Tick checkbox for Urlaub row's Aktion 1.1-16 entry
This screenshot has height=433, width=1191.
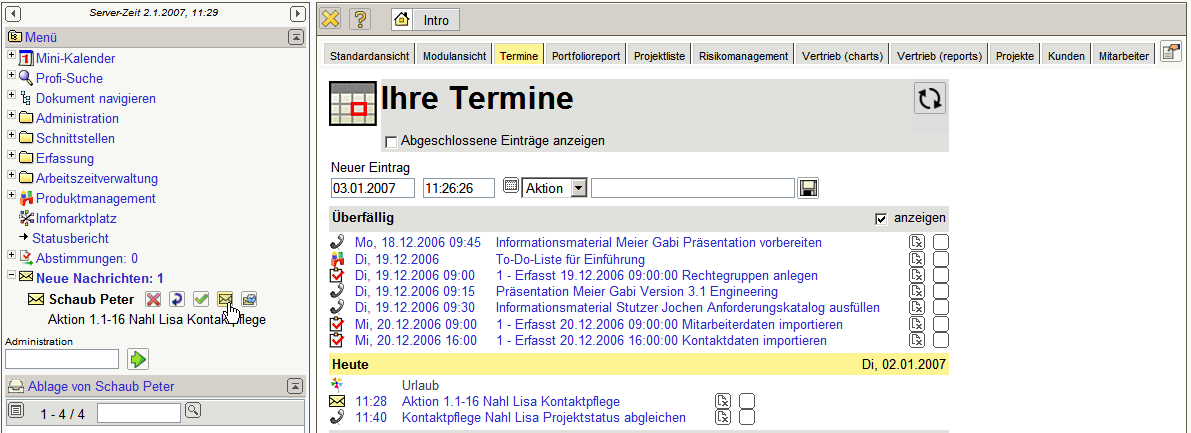click(747, 402)
